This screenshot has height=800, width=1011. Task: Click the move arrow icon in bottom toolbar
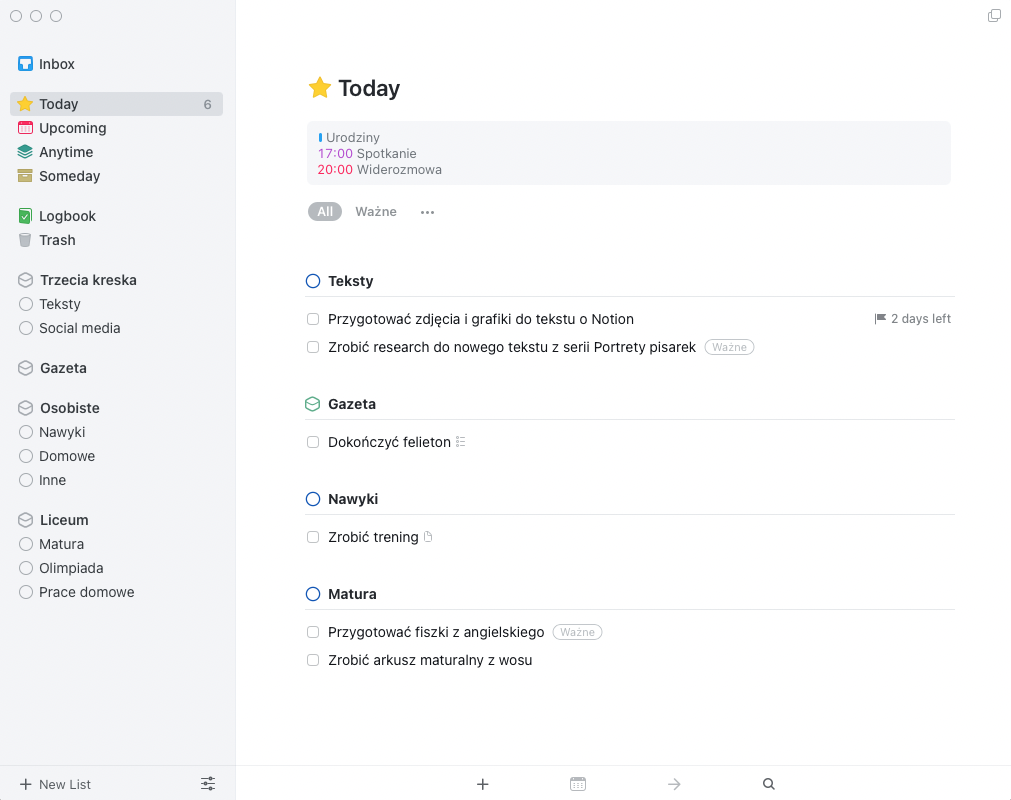pyautogui.click(x=674, y=784)
